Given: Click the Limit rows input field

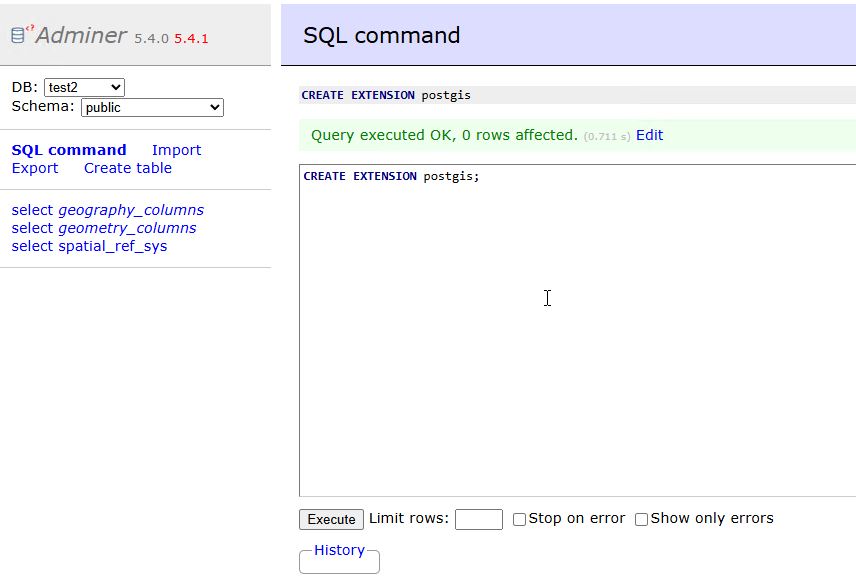Looking at the screenshot, I should pyautogui.click(x=478, y=519).
